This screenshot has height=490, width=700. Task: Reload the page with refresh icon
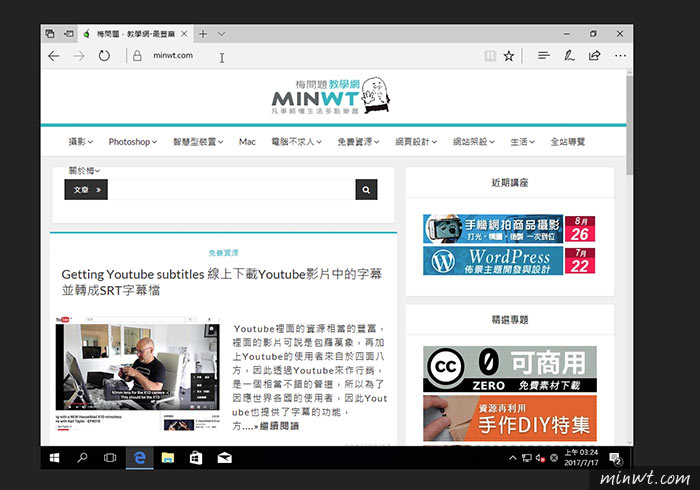[x=104, y=56]
